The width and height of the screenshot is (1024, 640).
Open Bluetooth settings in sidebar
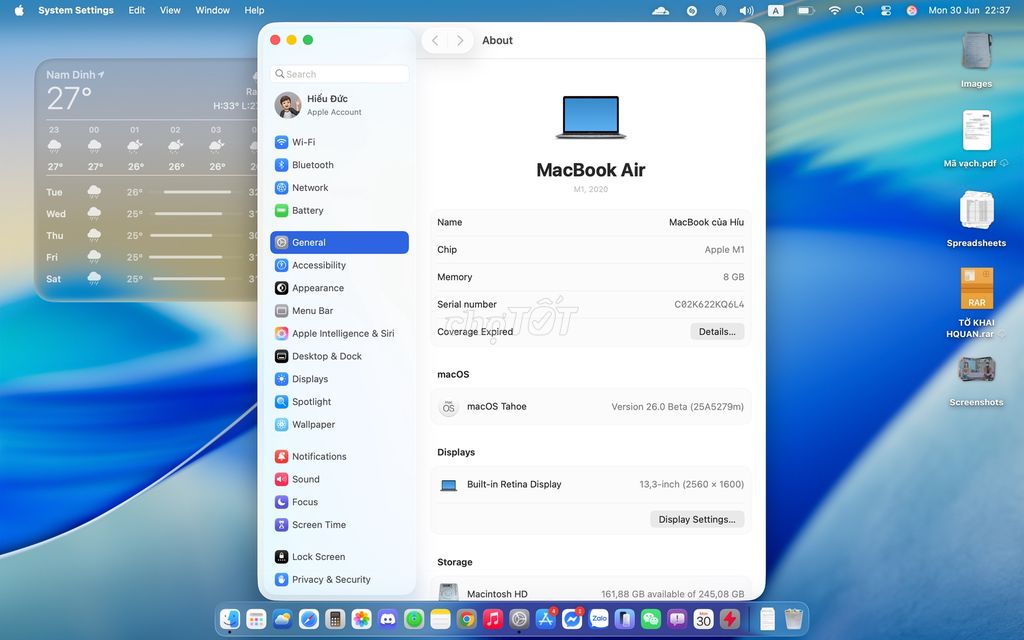point(339,165)
